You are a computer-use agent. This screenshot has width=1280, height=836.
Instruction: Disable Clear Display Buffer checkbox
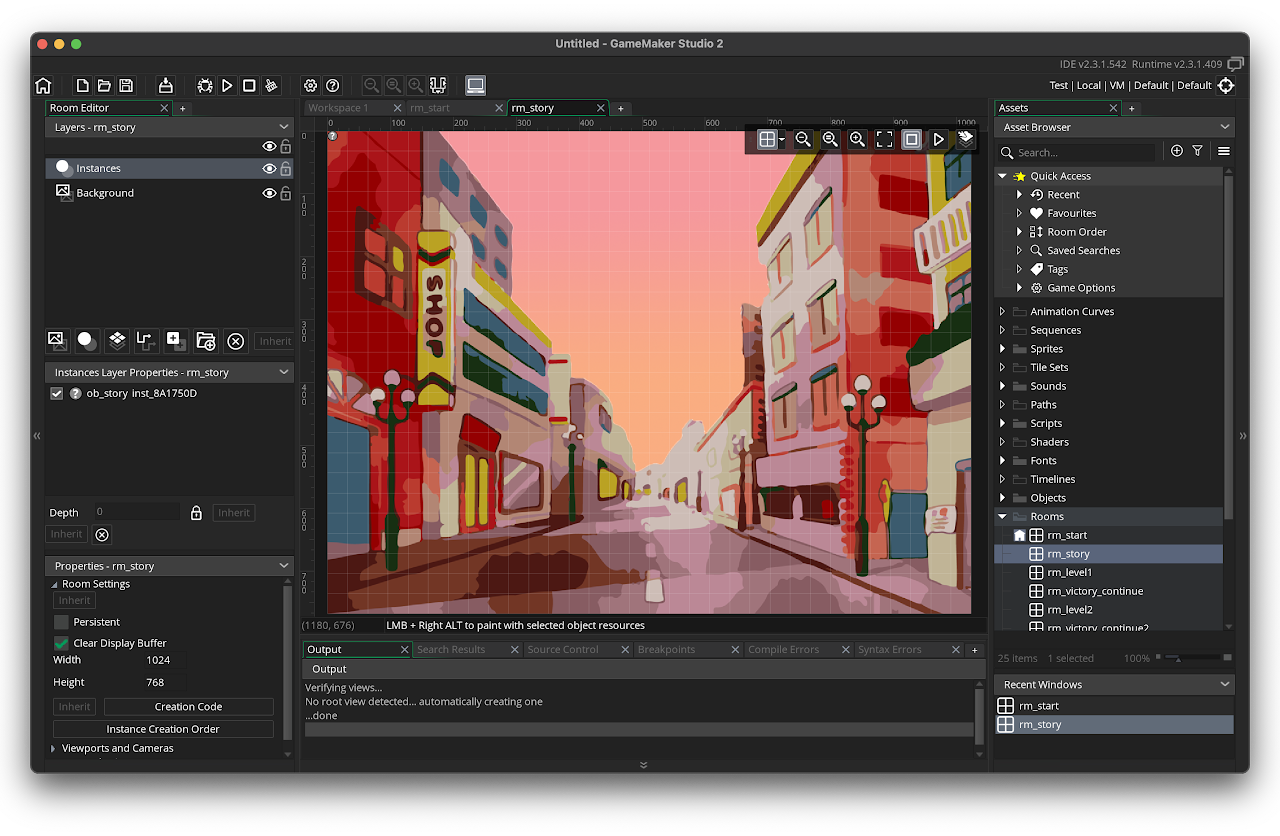coord(61,643)
